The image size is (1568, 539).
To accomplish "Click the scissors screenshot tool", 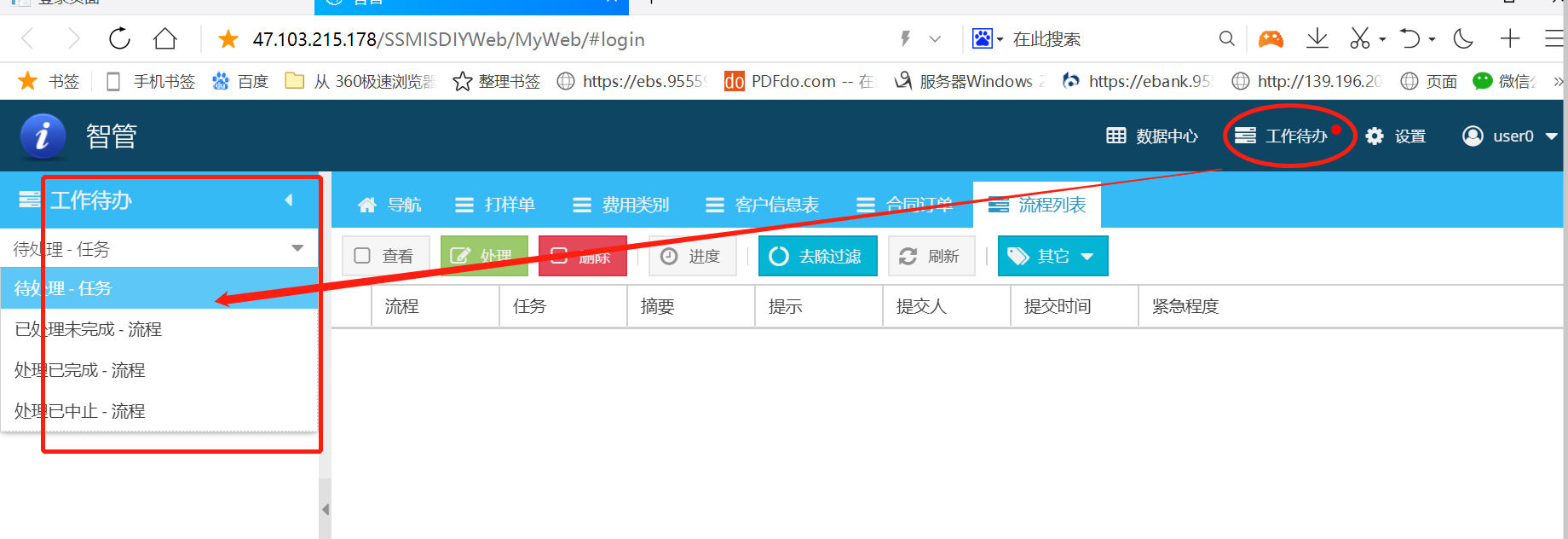I will [x=1359, y=38].
